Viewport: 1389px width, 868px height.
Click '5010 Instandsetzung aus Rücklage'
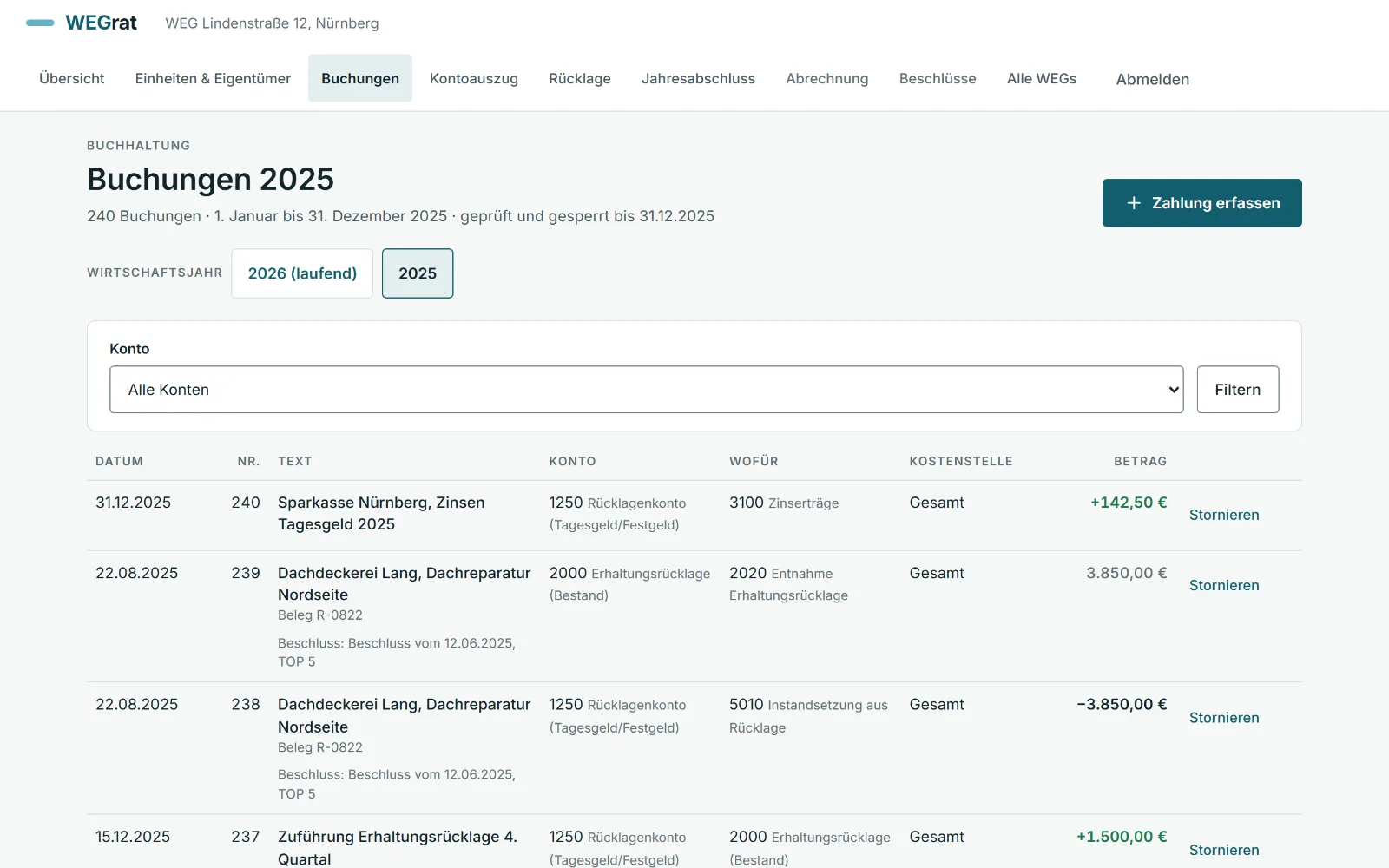[808, 716]
